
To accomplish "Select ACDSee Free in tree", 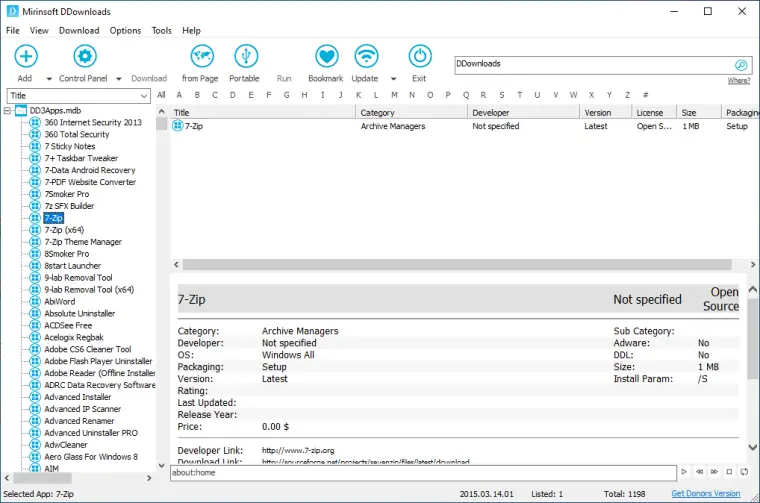I will [68, 326].
